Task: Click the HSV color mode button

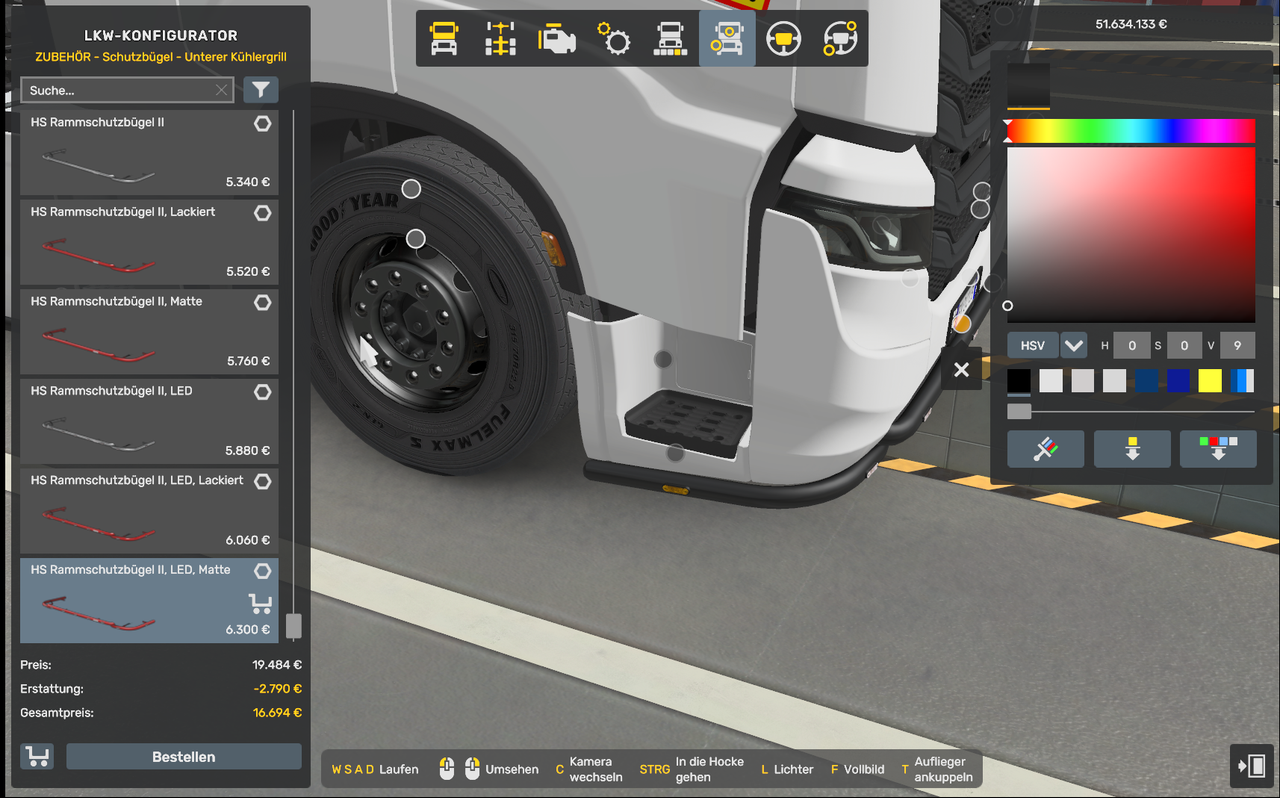Action: [1032, 346]
